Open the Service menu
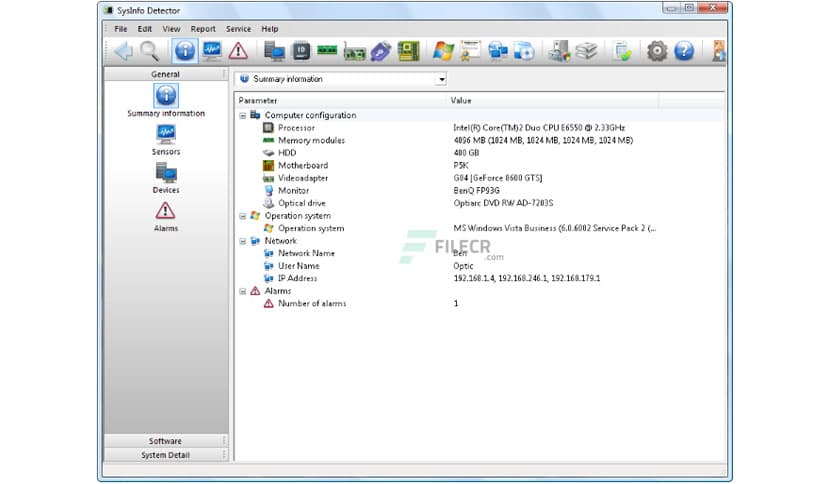 tap(238, 29)
